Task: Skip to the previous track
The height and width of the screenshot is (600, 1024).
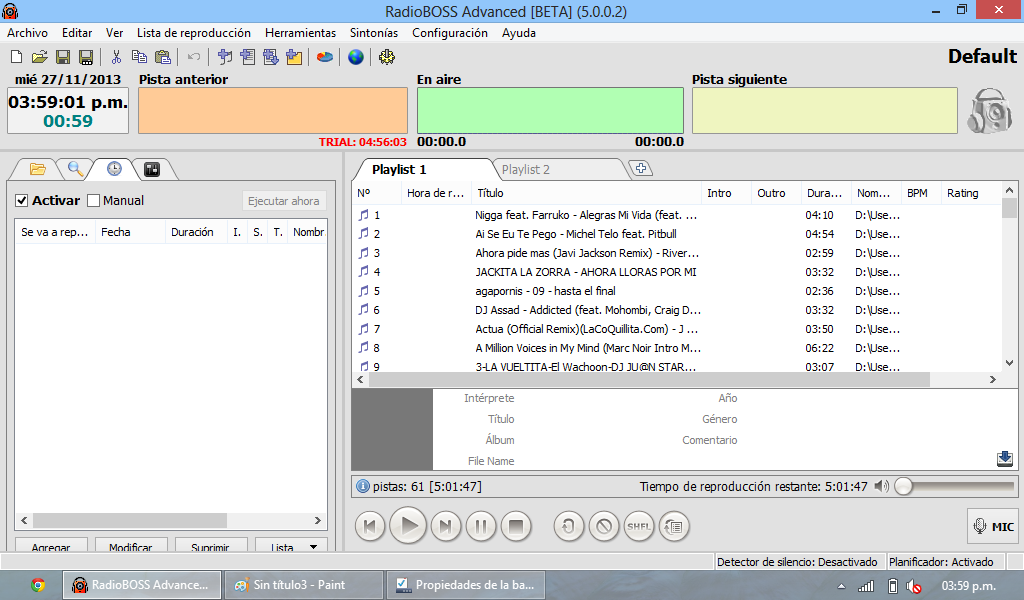Action: pos(370,526)
